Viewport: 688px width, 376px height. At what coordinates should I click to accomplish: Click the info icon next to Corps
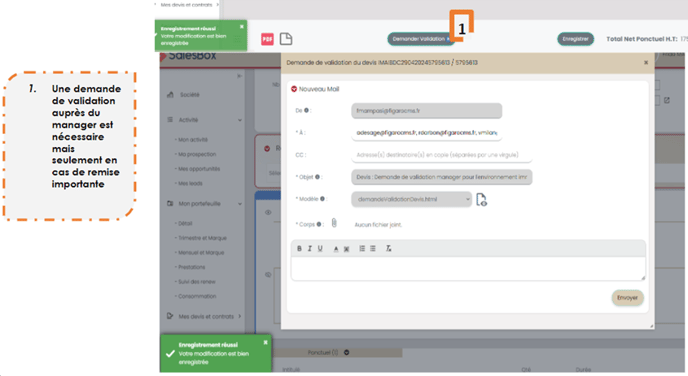(319, 224)
